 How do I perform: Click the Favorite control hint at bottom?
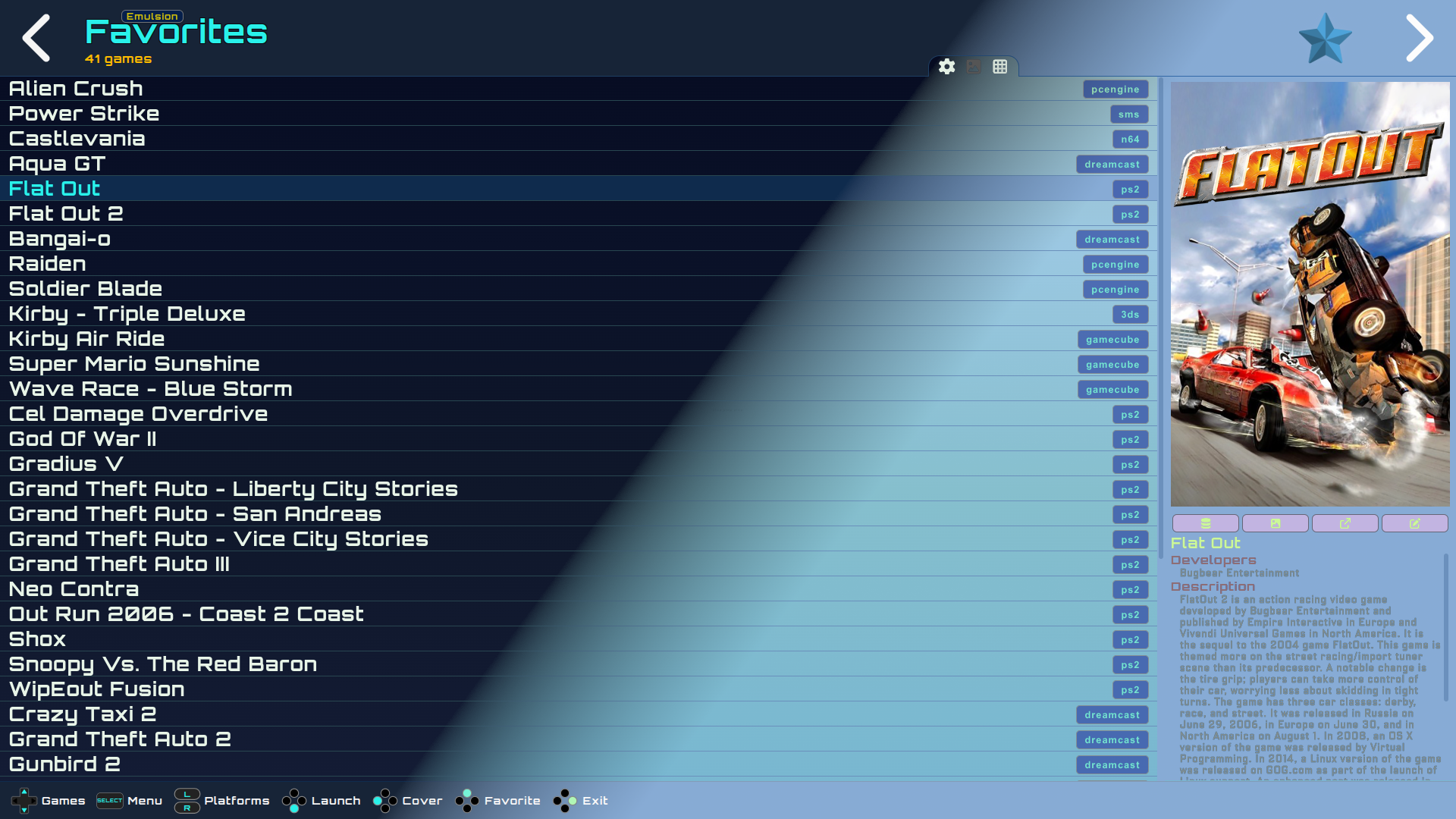[497, 801]
